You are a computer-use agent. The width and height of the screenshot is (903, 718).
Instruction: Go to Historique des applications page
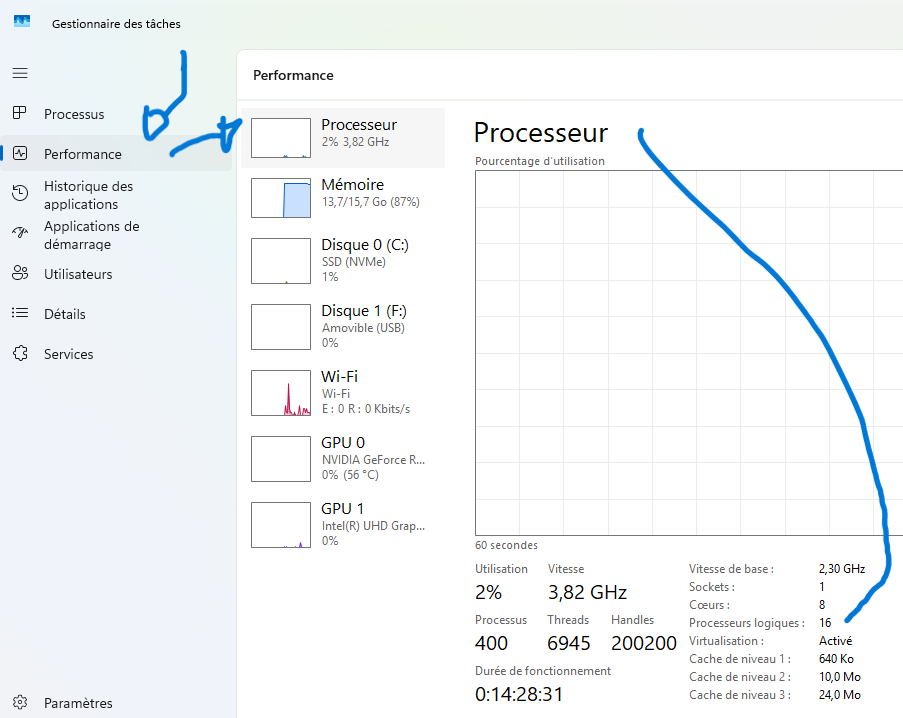(88, 195)
